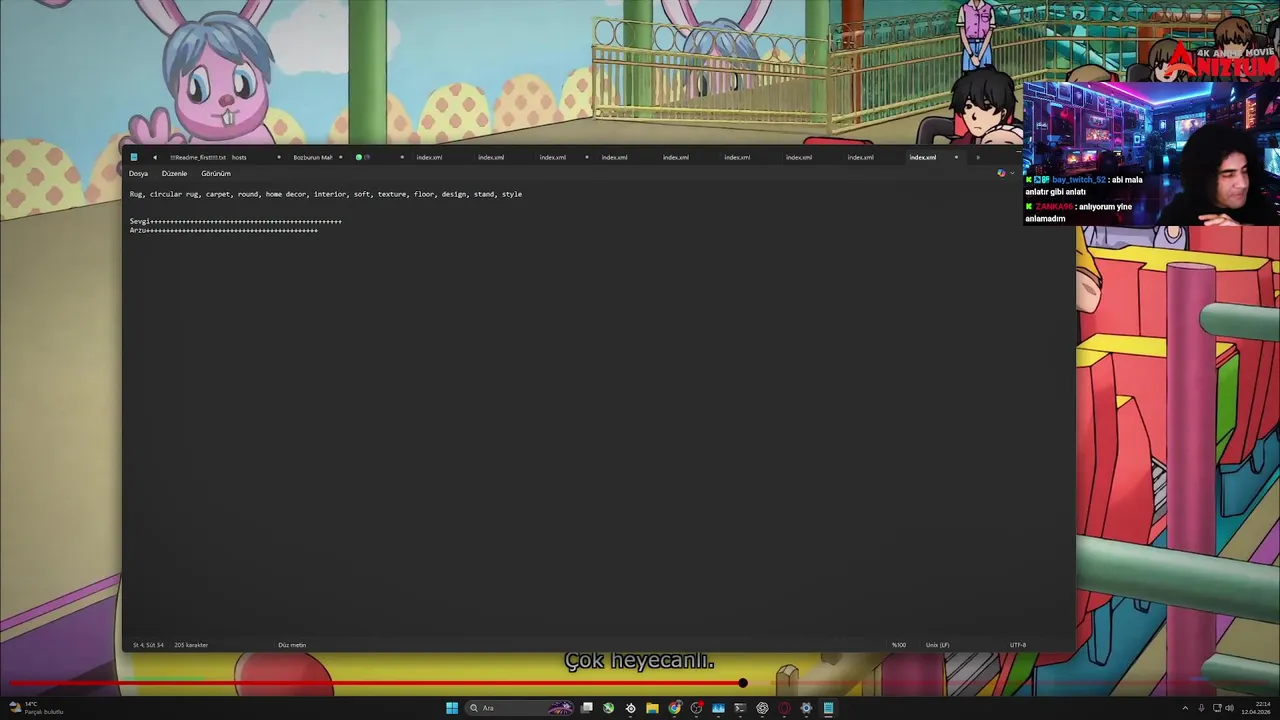Switch to the Bozburun Mah tab
The height and width of the screenshot is (720, 1280).
312,157
